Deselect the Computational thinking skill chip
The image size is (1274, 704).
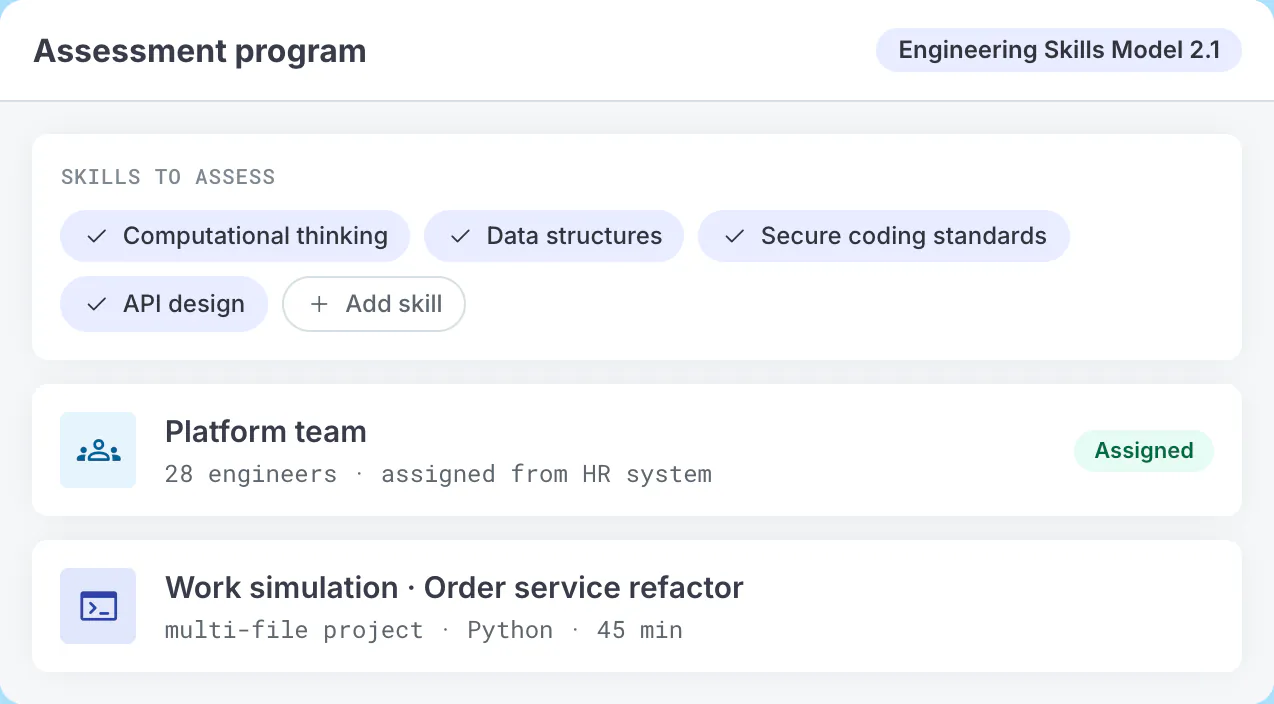[x=235, y=236]
